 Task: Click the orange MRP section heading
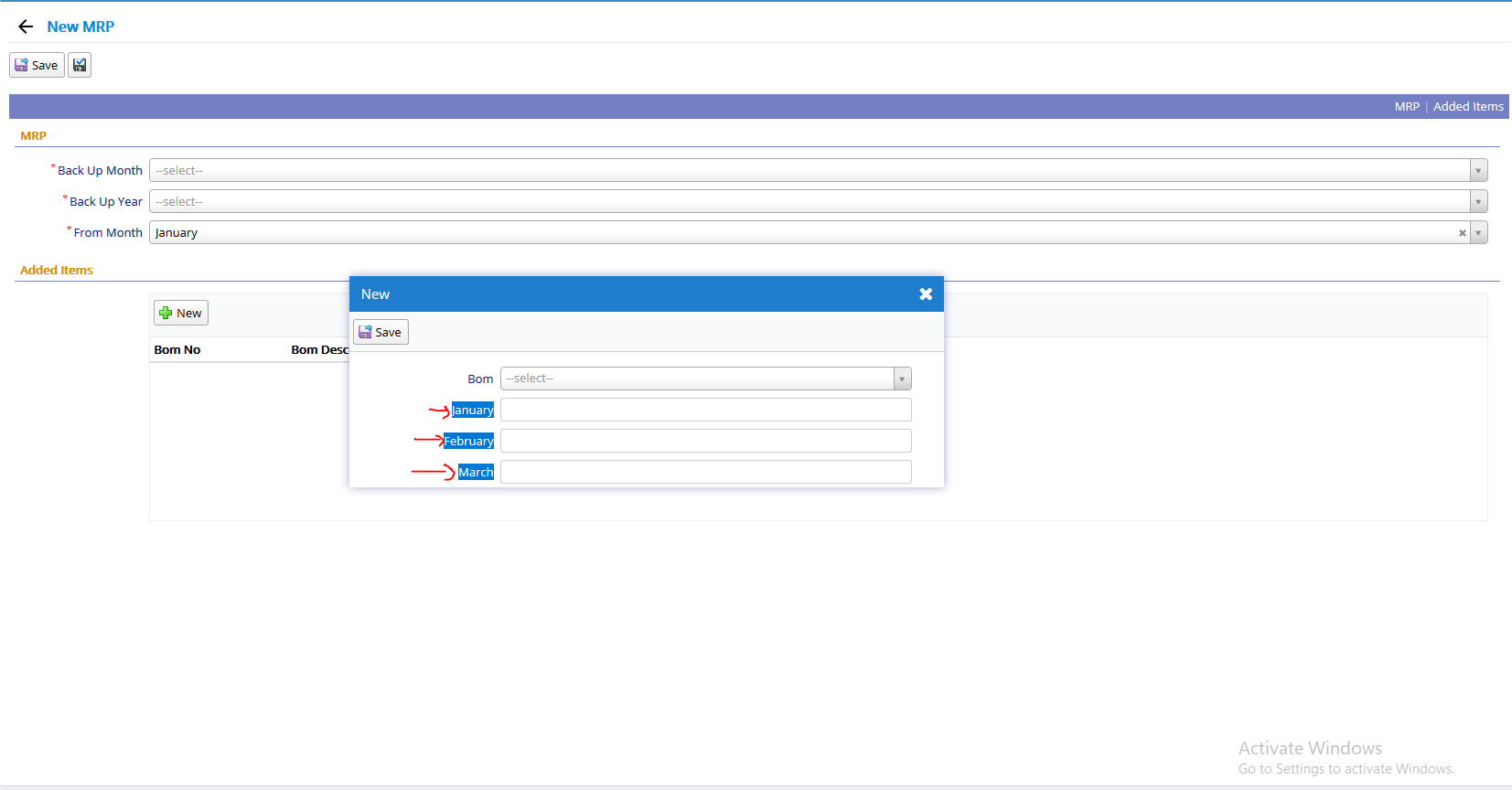(34, 135)
